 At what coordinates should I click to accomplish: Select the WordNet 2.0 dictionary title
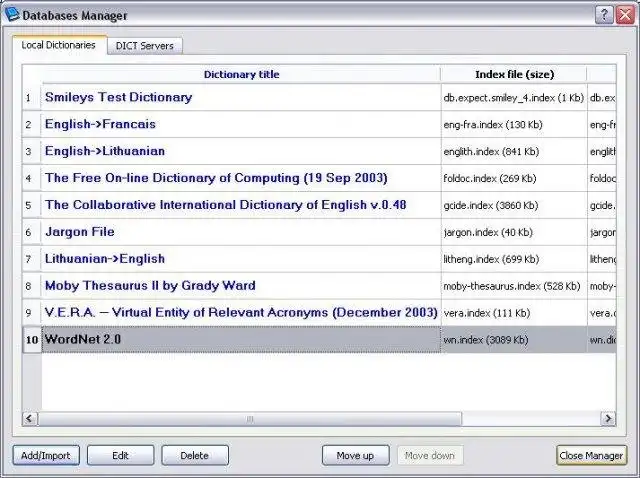(x=241, y=340)
